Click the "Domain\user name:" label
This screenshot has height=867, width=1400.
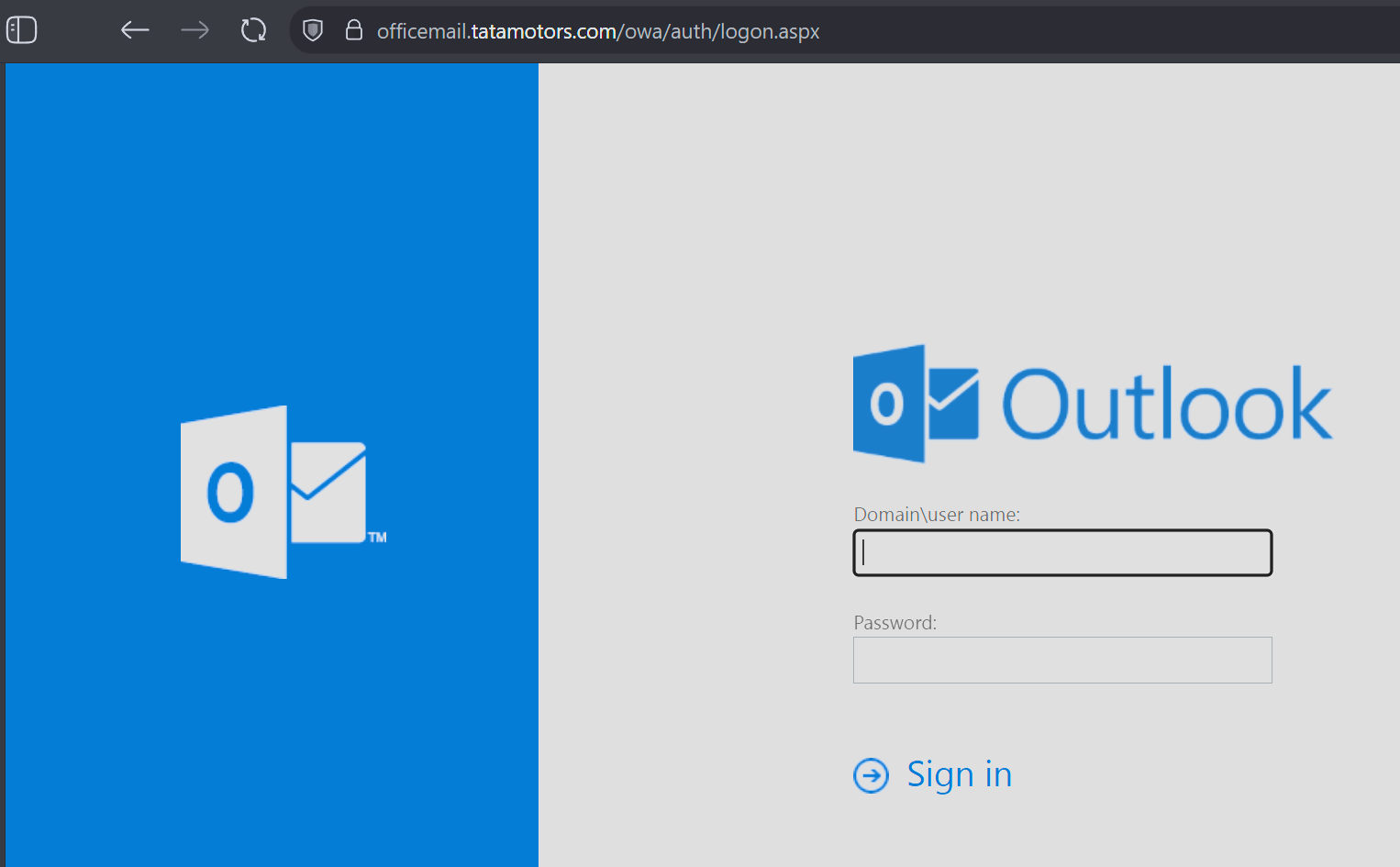(x=936, y=515)
